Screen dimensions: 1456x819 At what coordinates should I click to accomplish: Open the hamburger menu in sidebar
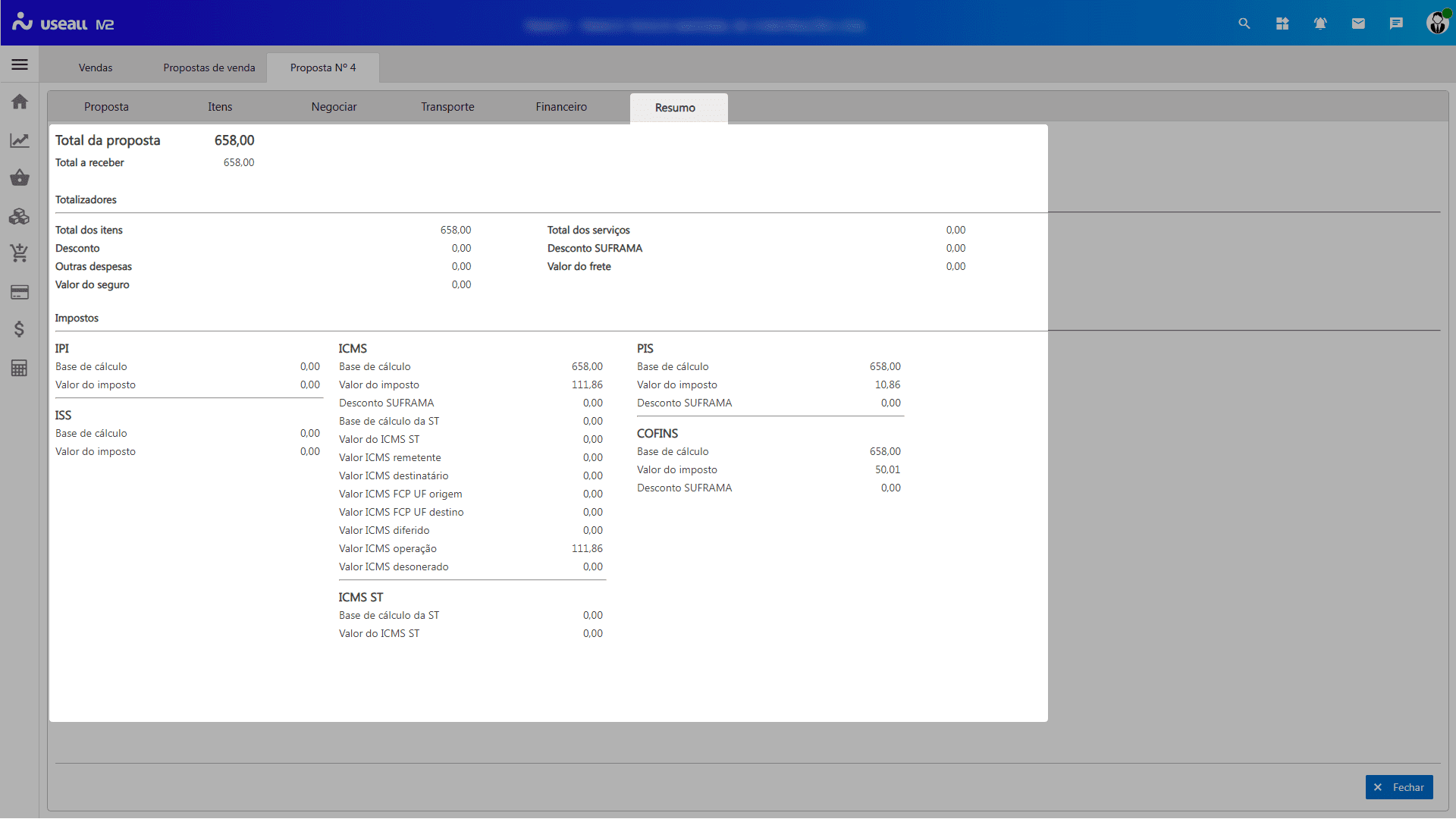pos(20,65)
